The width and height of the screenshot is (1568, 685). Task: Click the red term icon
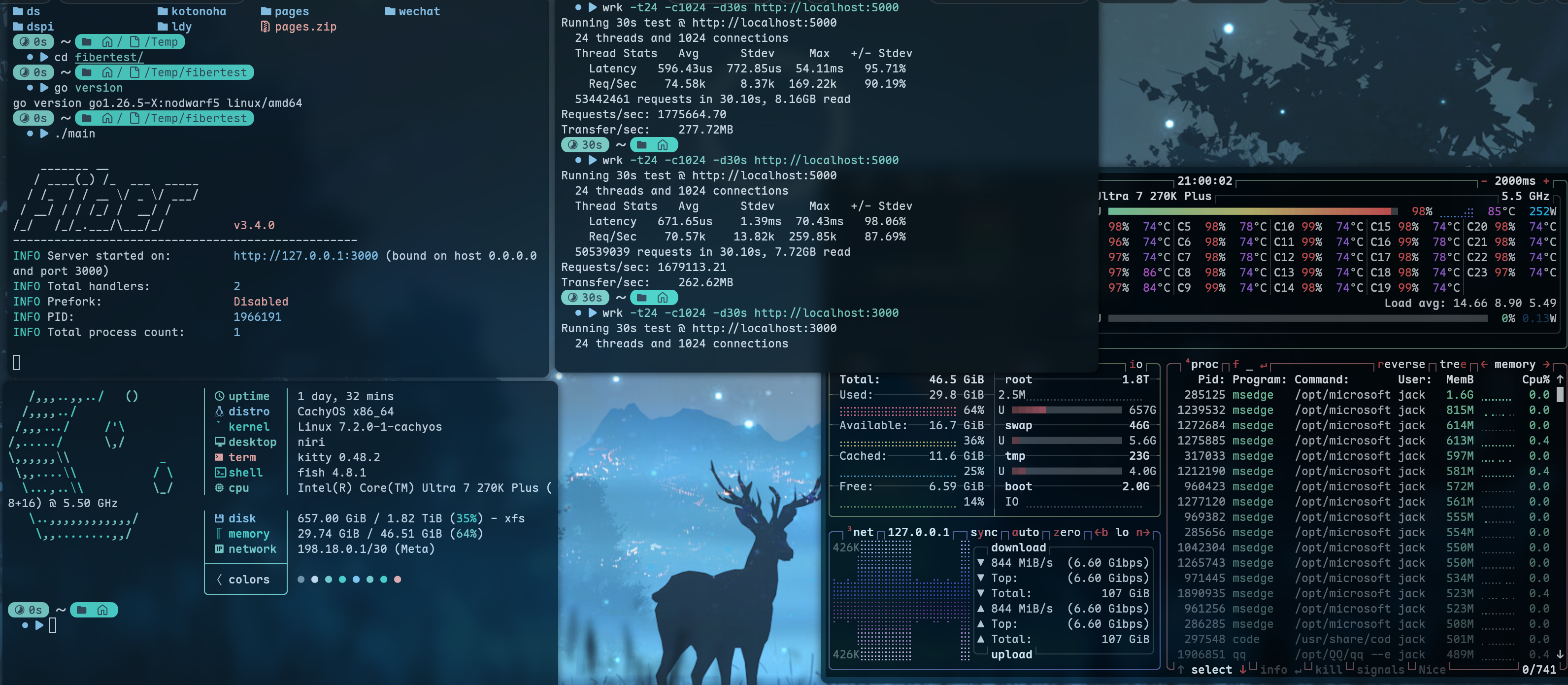click(219, 457)
